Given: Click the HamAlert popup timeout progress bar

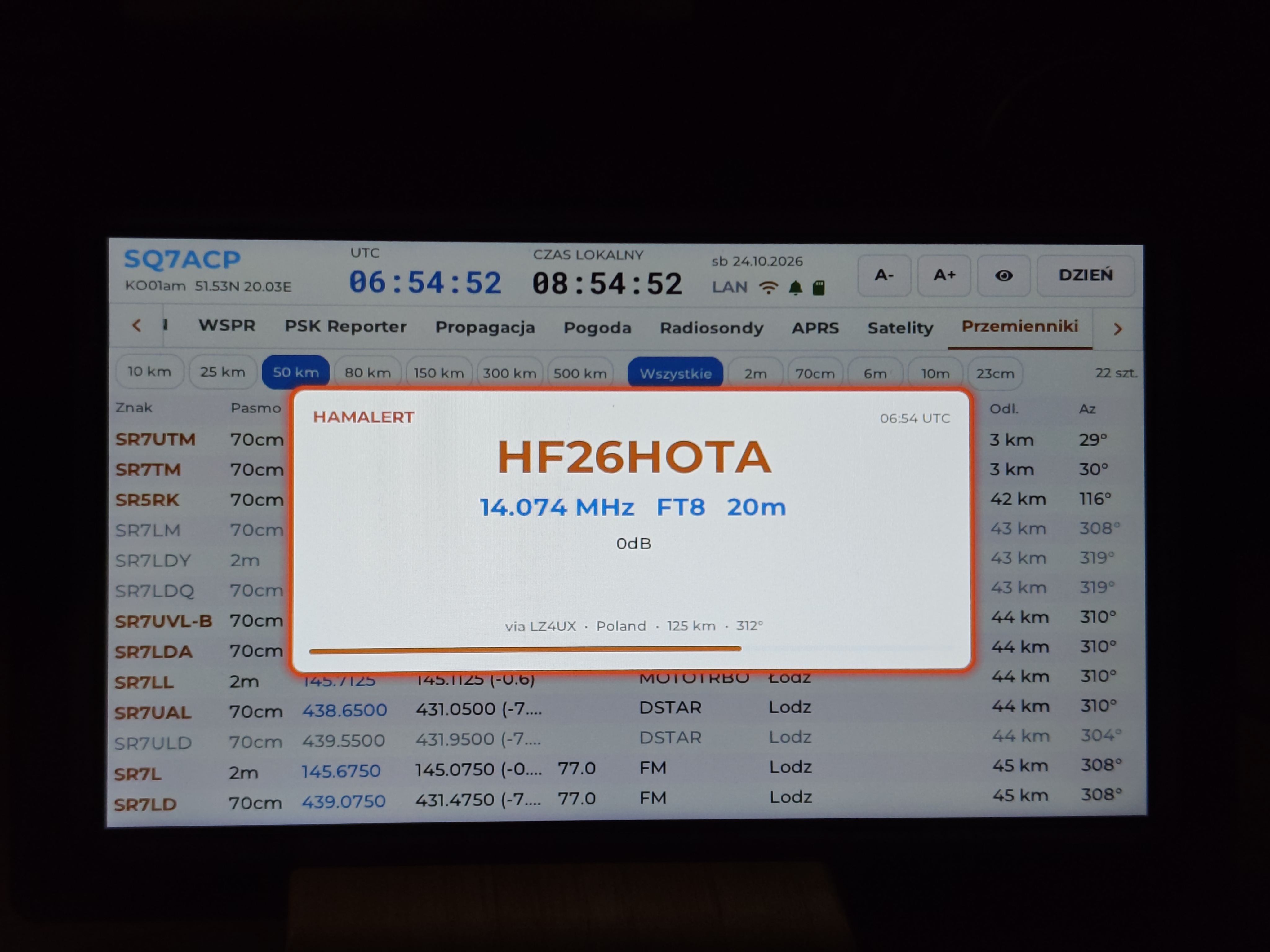Looking at the screenshot, I should click(632, 650).
